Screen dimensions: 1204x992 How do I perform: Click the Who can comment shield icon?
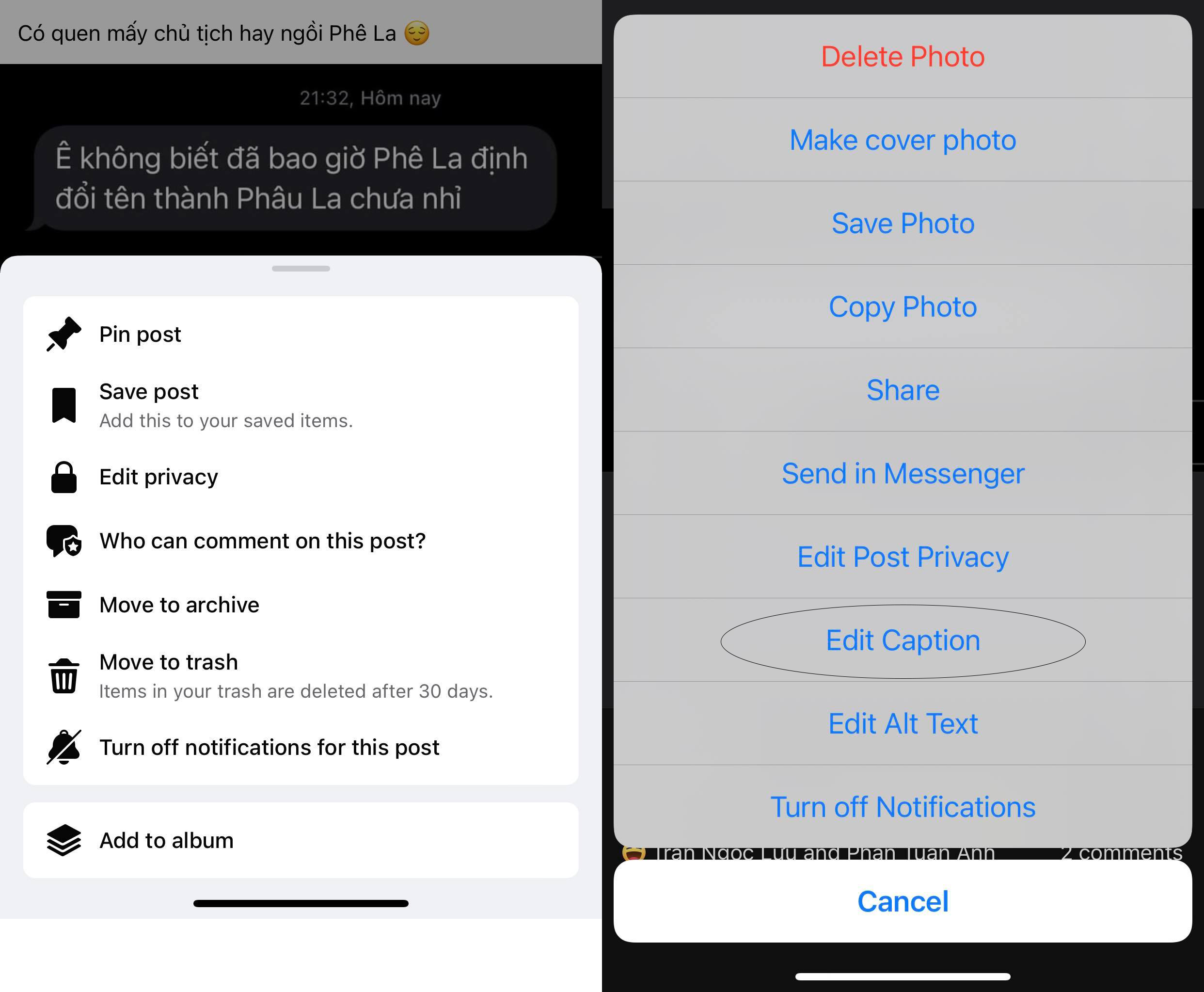coord(62,542)
